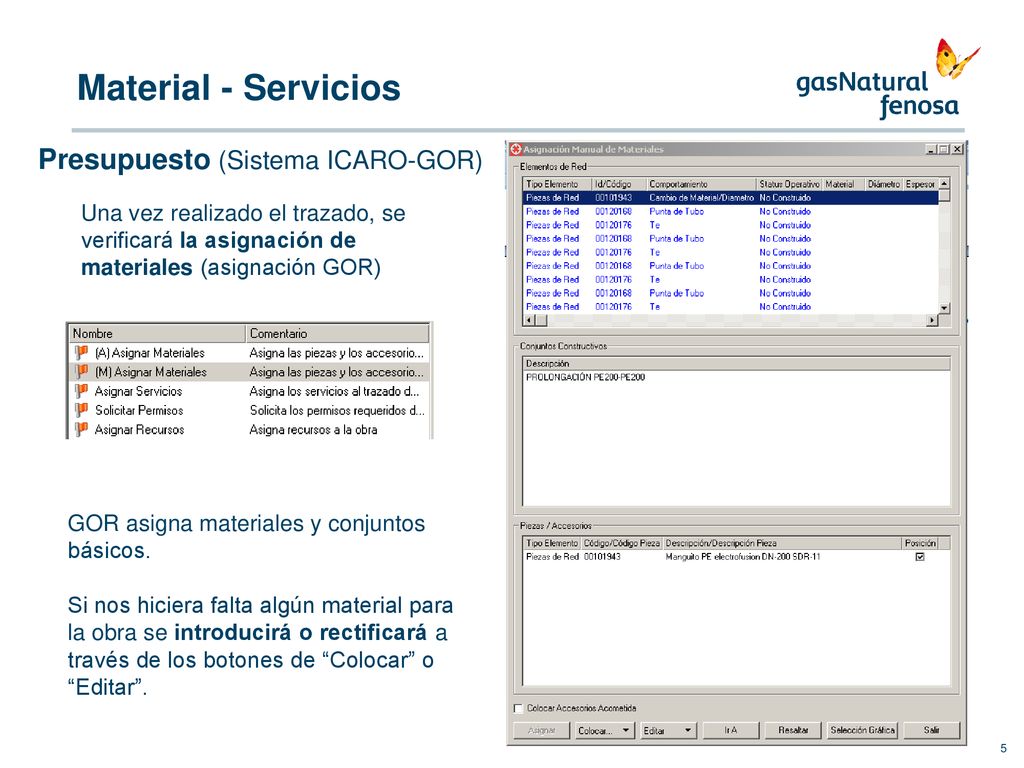Viewport: 1024px width, 768px height.
Task: Click the Descripción/Descripción Pieza column header
Action: pos(782,543)
